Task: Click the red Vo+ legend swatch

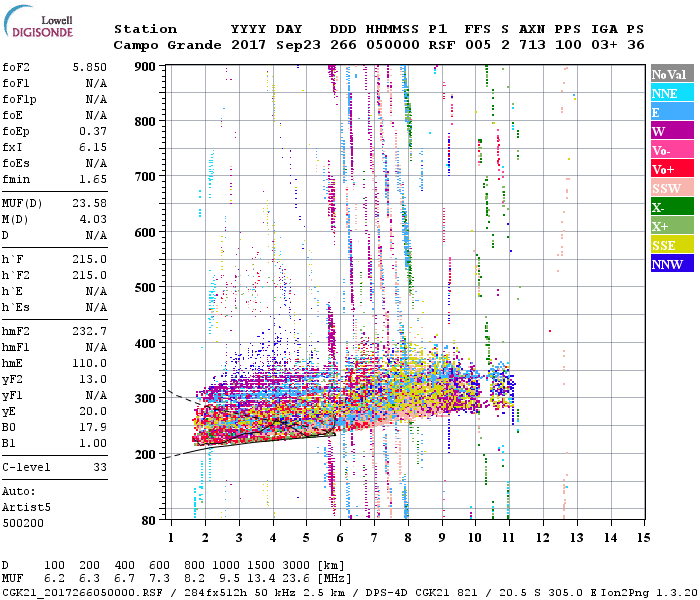Action: pyautogui.click(x=672, y=170)
